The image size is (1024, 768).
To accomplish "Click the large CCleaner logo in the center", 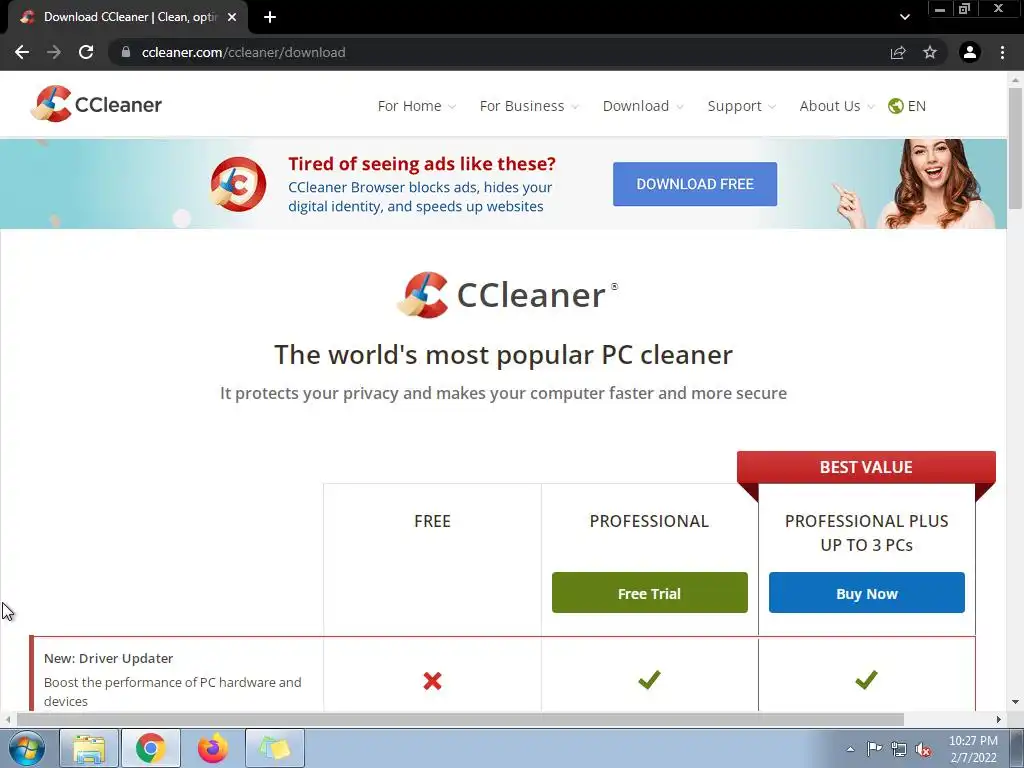I will [x=507, y=295].
